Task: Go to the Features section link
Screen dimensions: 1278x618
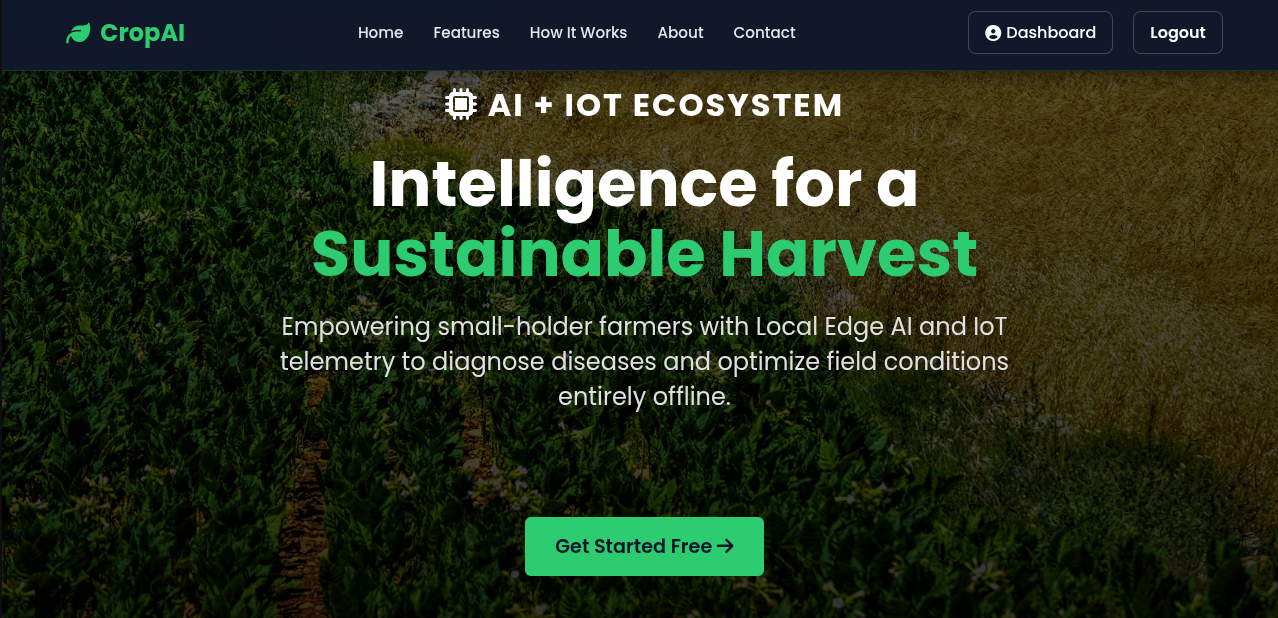Action: pyautogui.click(x=466, y=33)
